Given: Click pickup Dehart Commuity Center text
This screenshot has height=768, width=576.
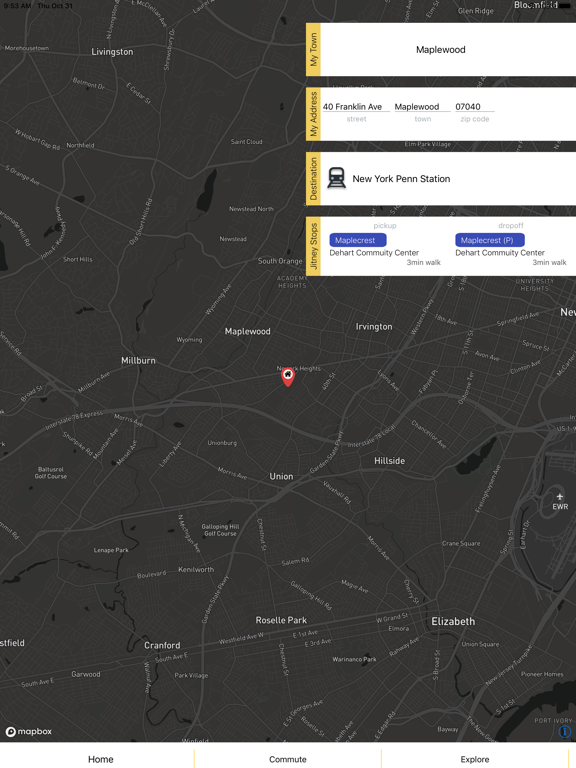Looking at the screenshot, I should 374,253.
